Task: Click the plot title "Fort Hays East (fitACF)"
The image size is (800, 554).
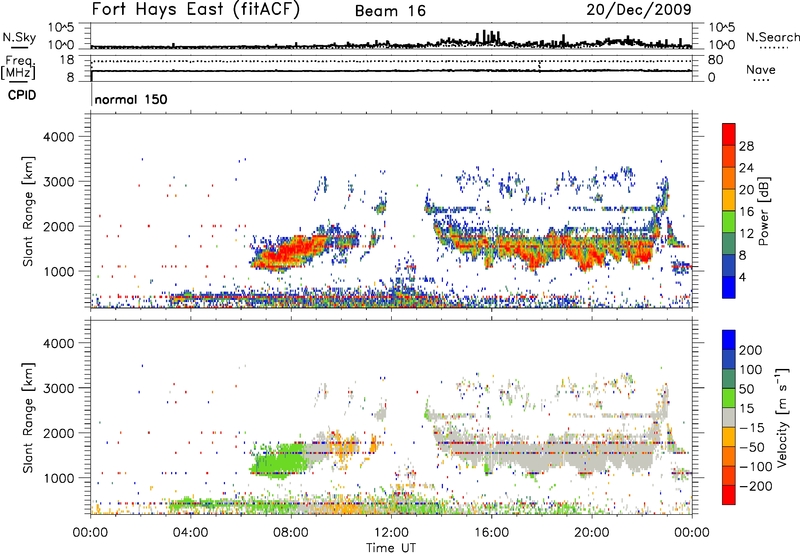Action: coord(196,9)
